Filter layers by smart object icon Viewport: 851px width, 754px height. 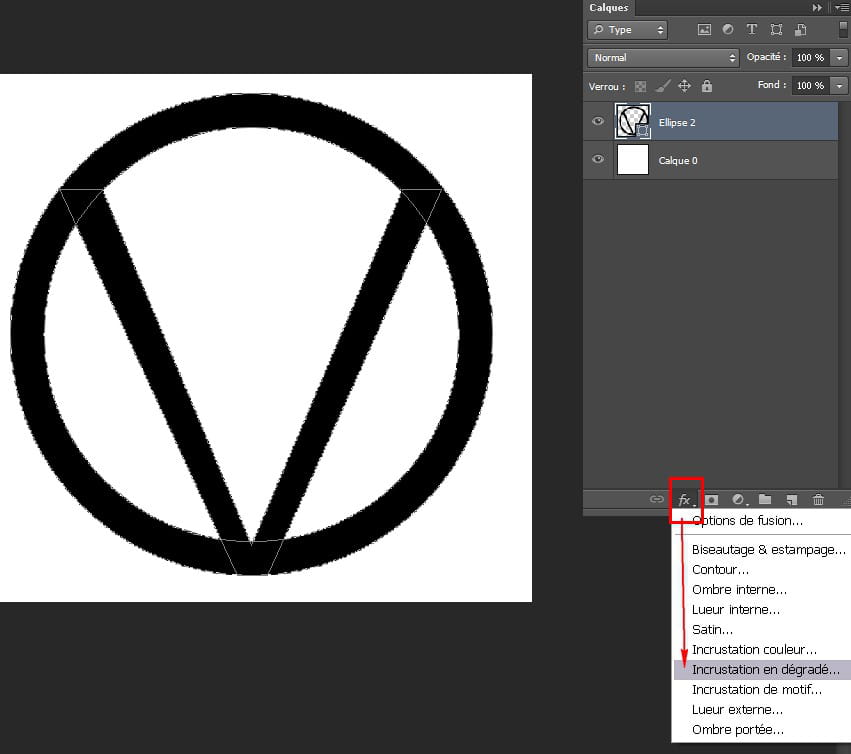(801, 30)
